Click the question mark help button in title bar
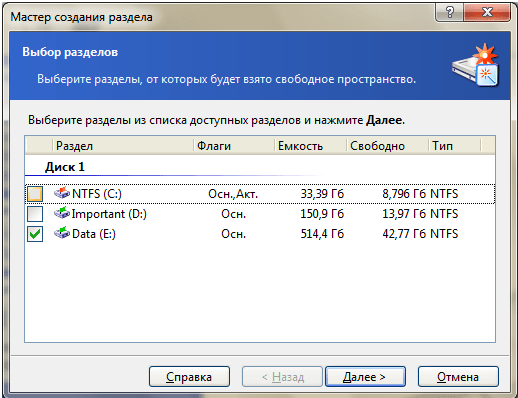The image size is (518, 398). pyautogui.click(x=449, y=13)
